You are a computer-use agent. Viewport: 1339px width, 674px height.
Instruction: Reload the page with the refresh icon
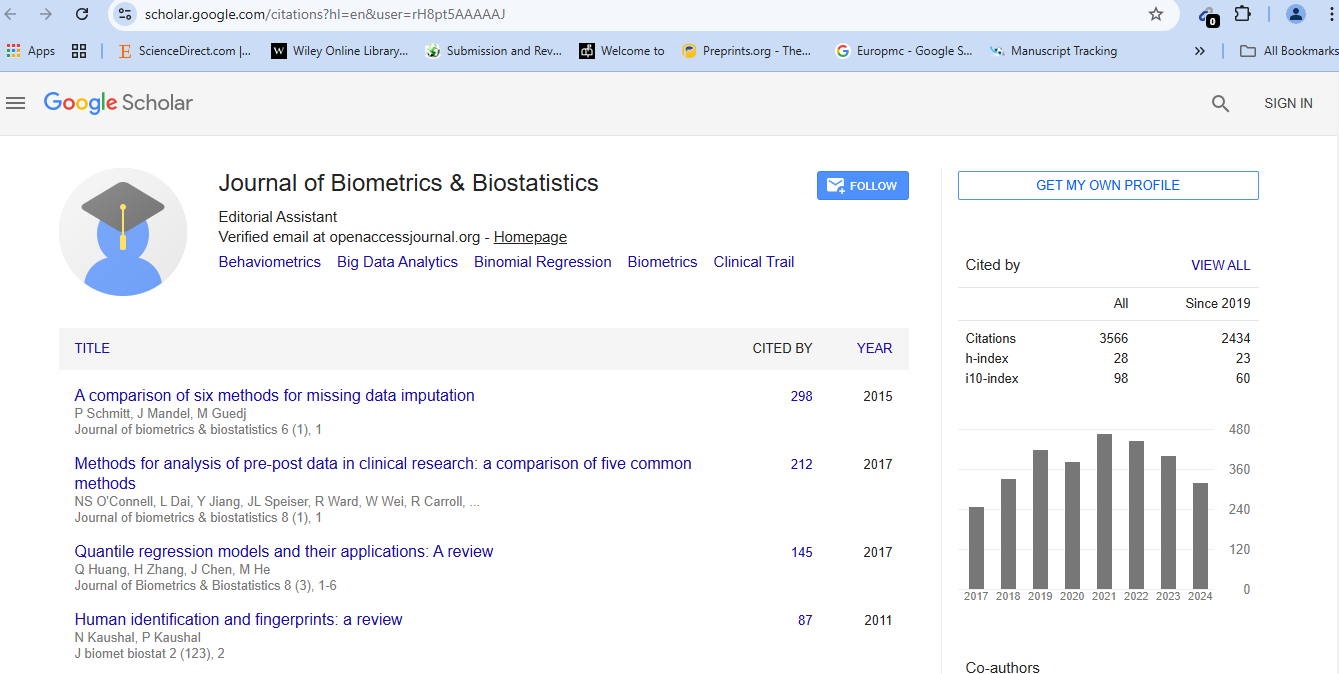pyautogui.click(x=82, y=14)
